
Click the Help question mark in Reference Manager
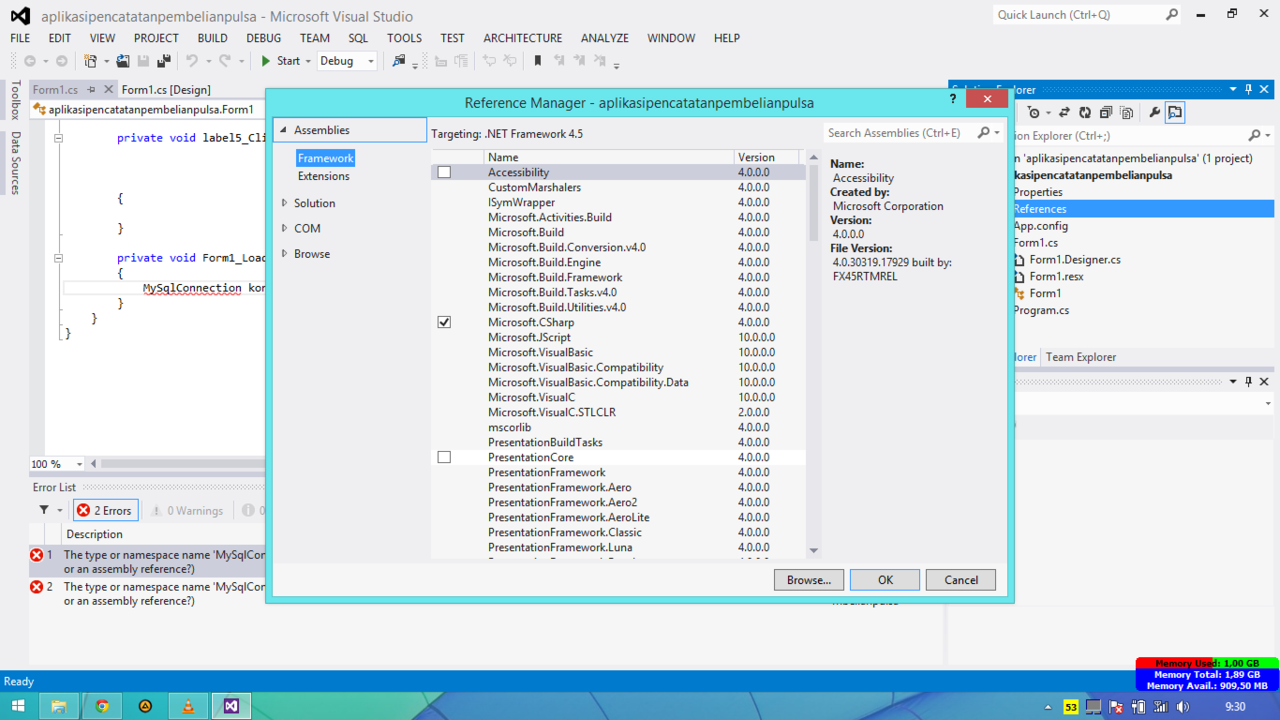pos(952,99)
